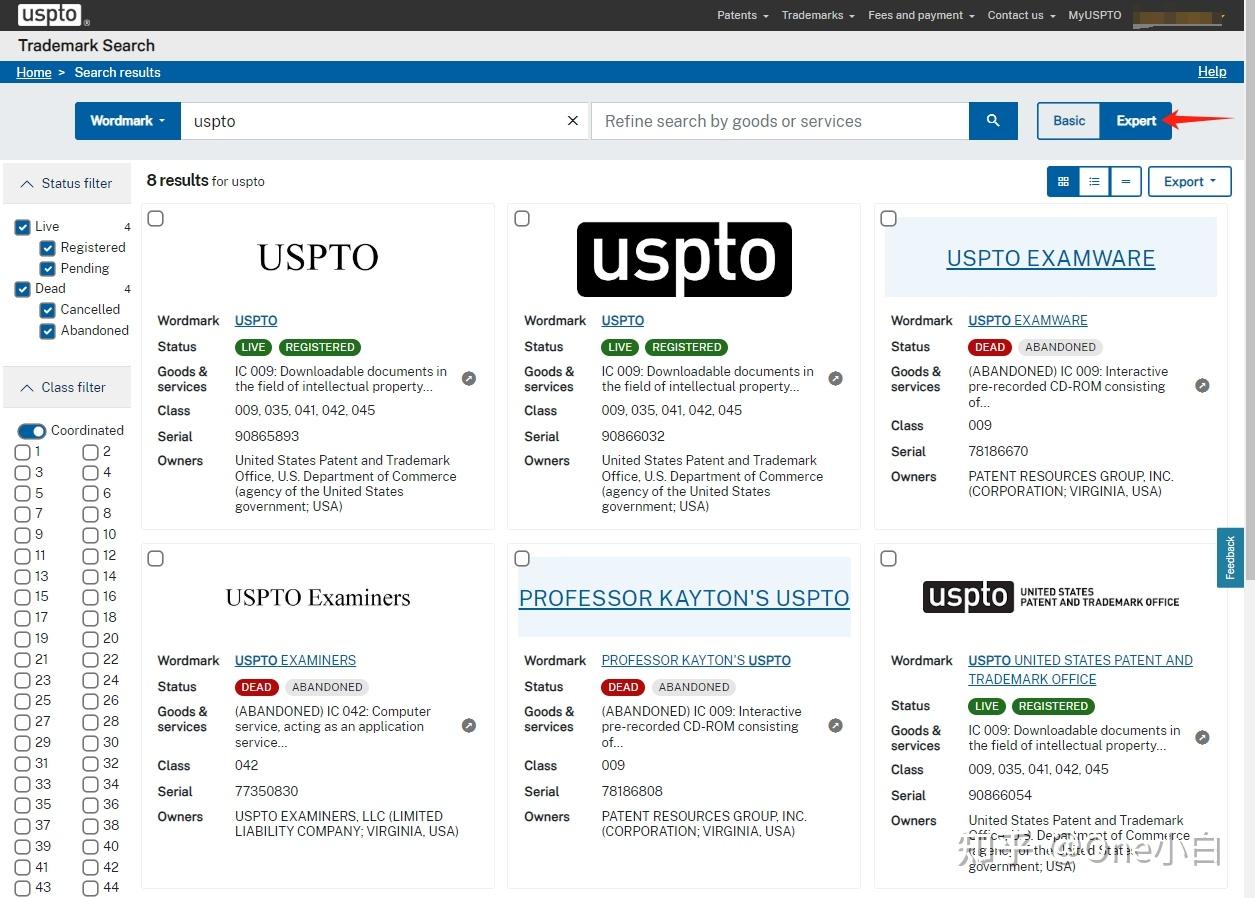The width and height of the screenshot is (1255, 898).
Task: Select the grid view layout icon
Action: [x=1062, y=181]
